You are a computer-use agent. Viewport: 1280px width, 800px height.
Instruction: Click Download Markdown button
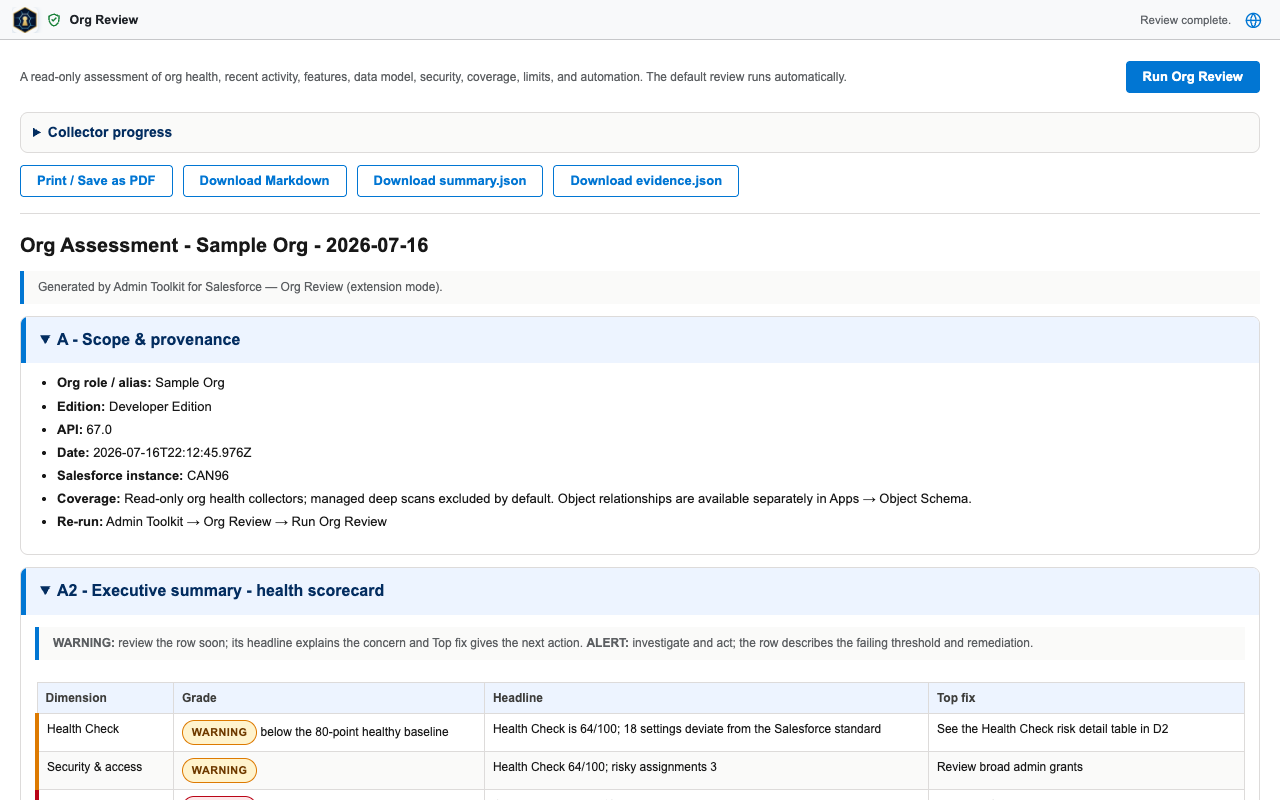point(264,181)
